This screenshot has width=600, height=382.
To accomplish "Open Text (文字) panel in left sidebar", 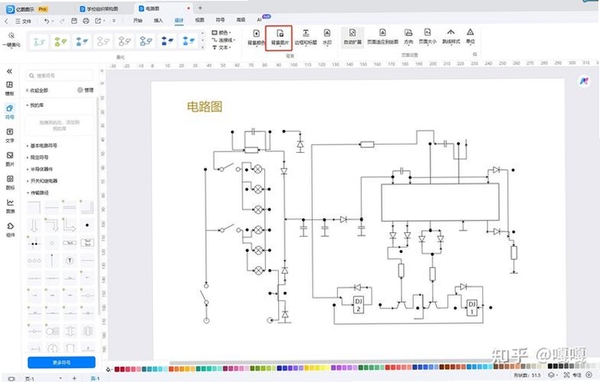I will click(x=10, y=135).
